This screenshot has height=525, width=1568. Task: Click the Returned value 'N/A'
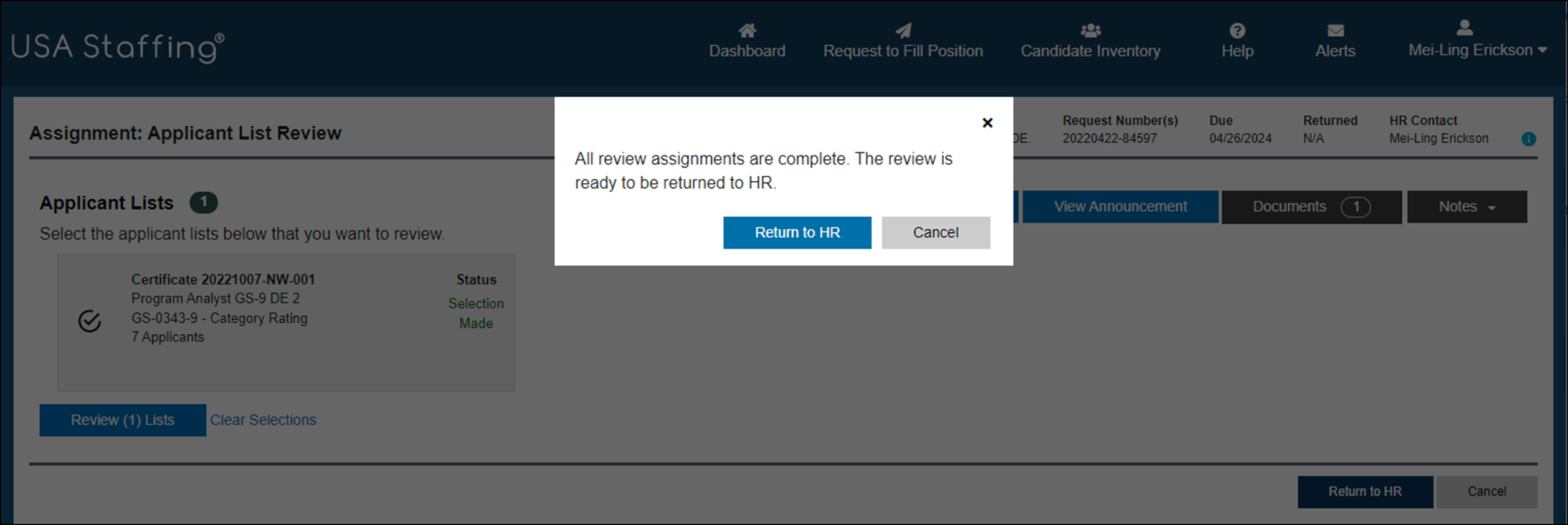pyautogui.click(x=1313, y=138)
